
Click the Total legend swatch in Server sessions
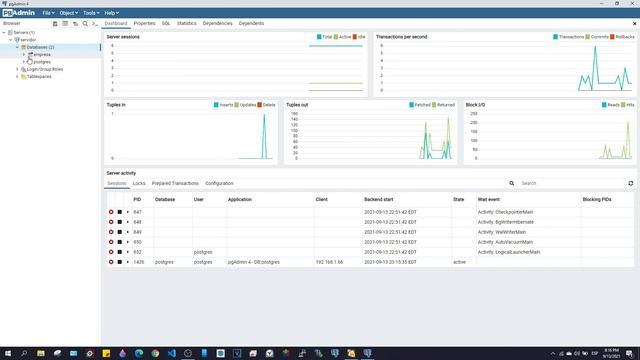coord(319,37)
